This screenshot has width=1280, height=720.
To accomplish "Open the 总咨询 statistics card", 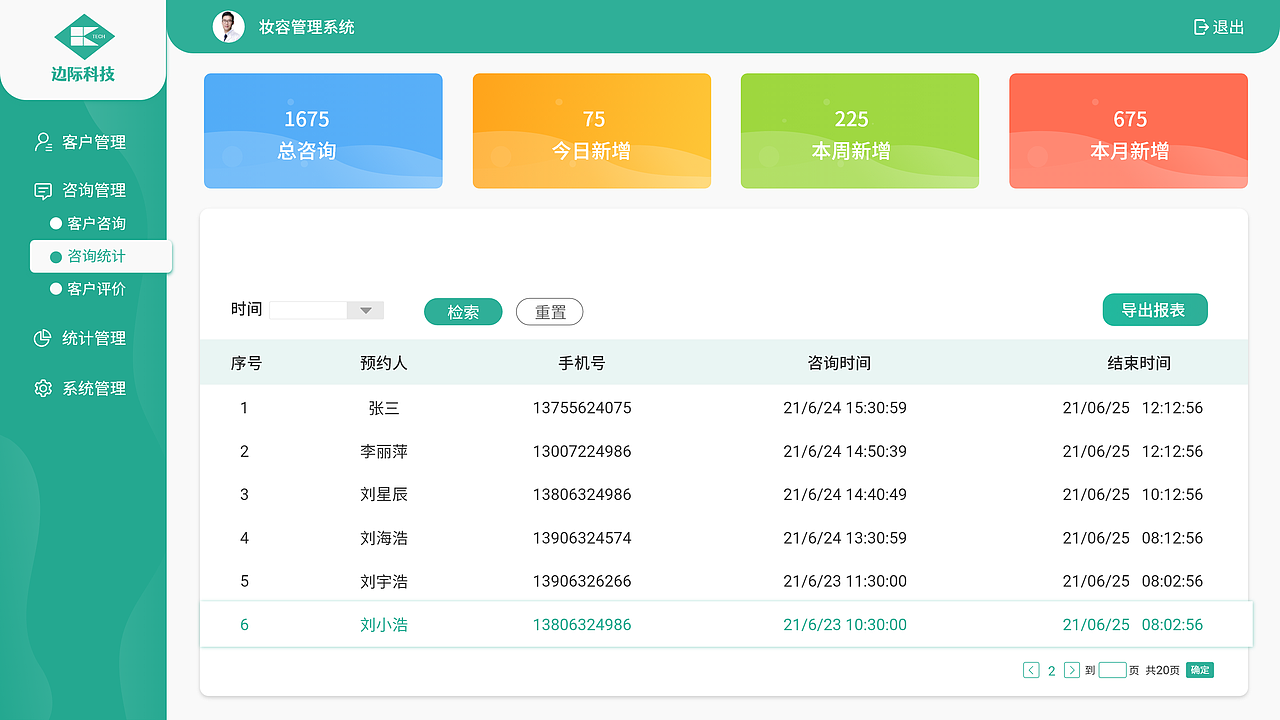I will [x=322, y=130].
